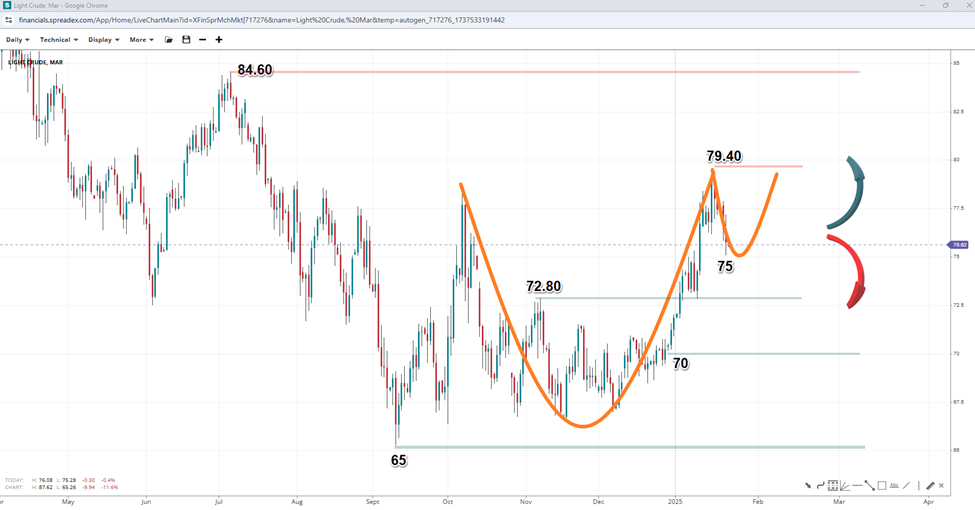Open the Daily timeframe dropdown
This screenshot has height=510, width=975.
17,40
